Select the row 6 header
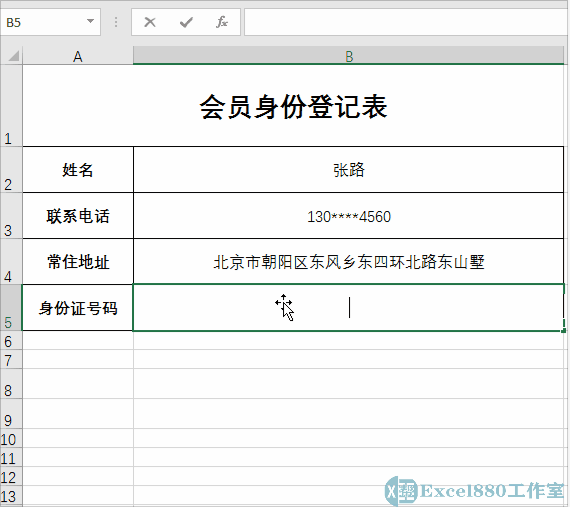 click(x=11, y=341)
